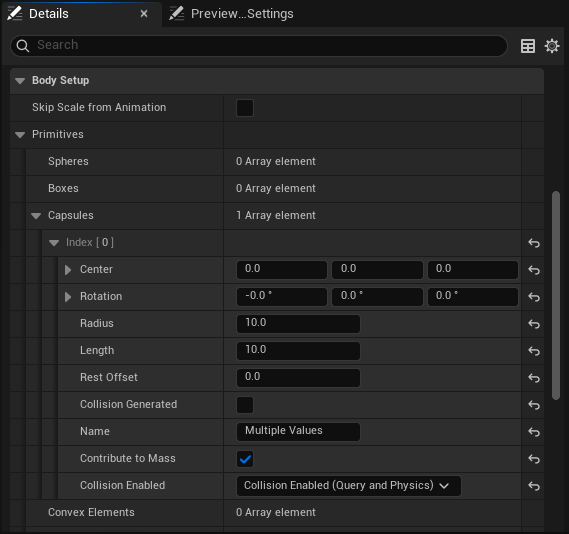Reset Length to default value arrow
This screenshot has height=534, width=569.
coord(534,351)
